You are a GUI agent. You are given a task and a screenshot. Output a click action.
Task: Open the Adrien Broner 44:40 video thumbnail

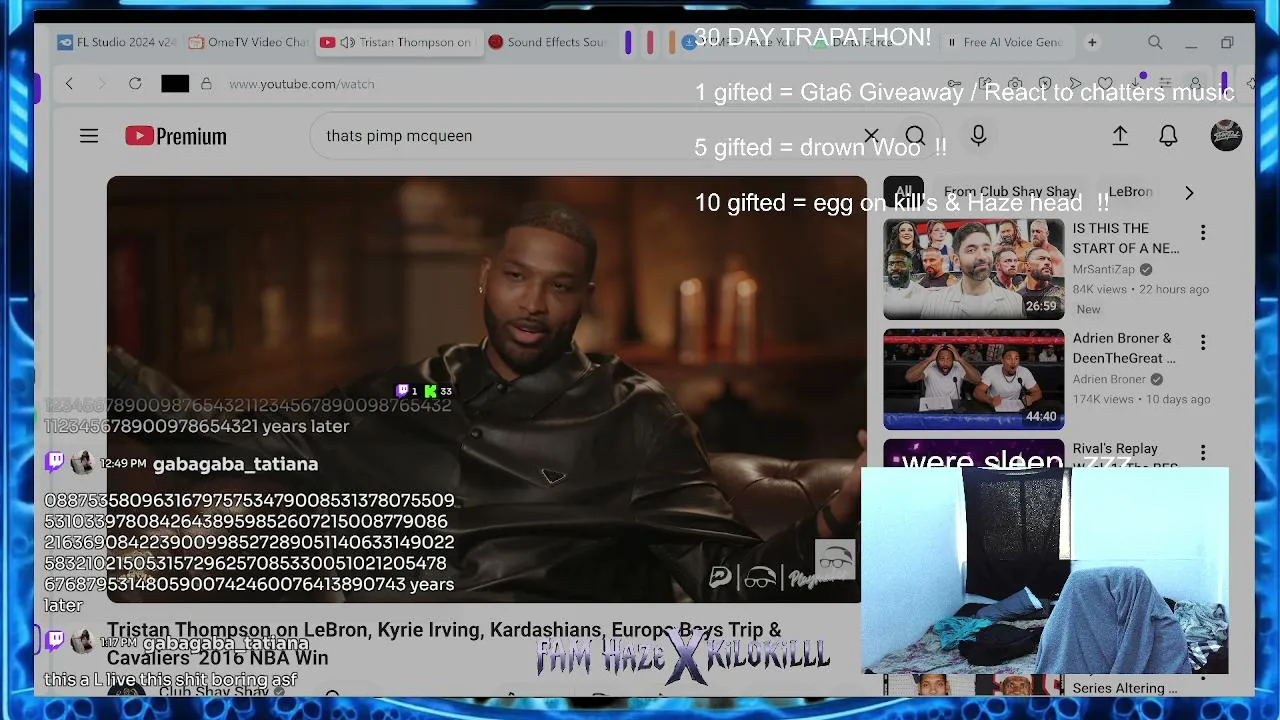(x=974, y=379)
